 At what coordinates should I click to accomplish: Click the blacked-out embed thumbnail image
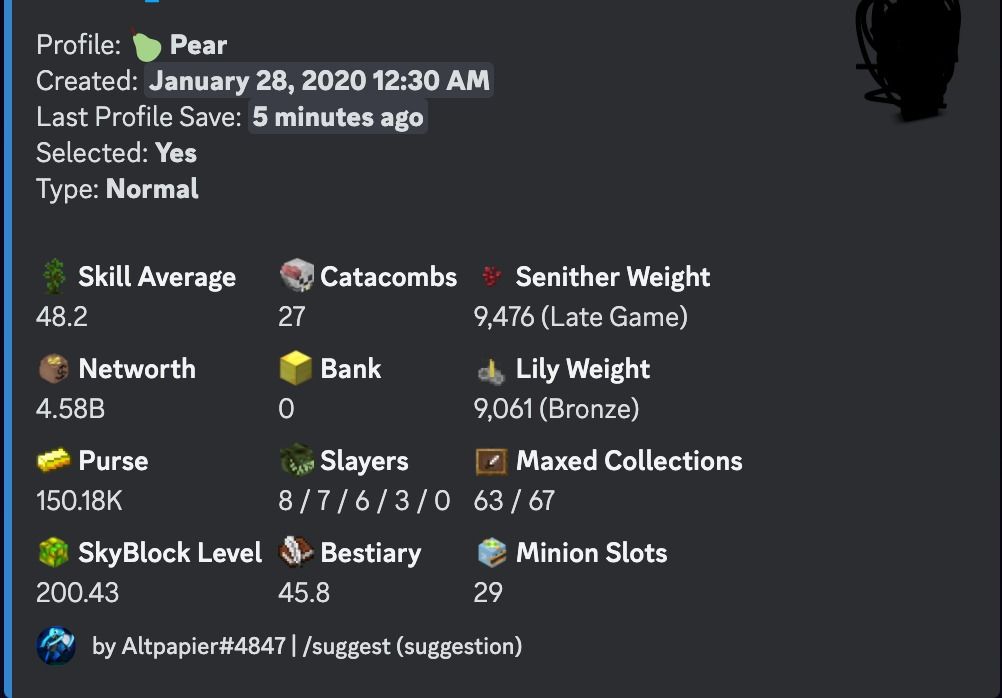click(x=908, y=55)
